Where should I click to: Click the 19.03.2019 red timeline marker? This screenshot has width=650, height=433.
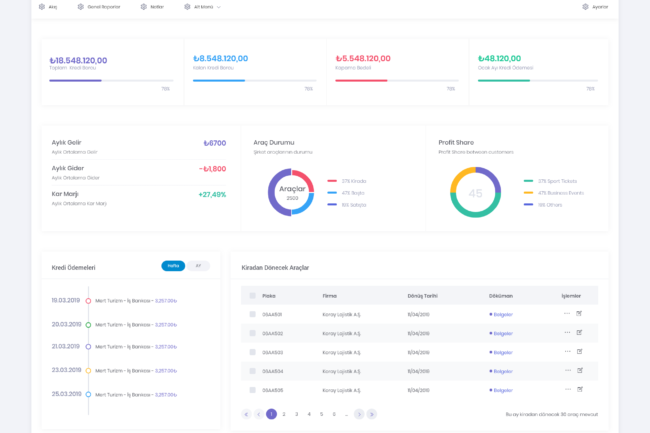[88, 300]
